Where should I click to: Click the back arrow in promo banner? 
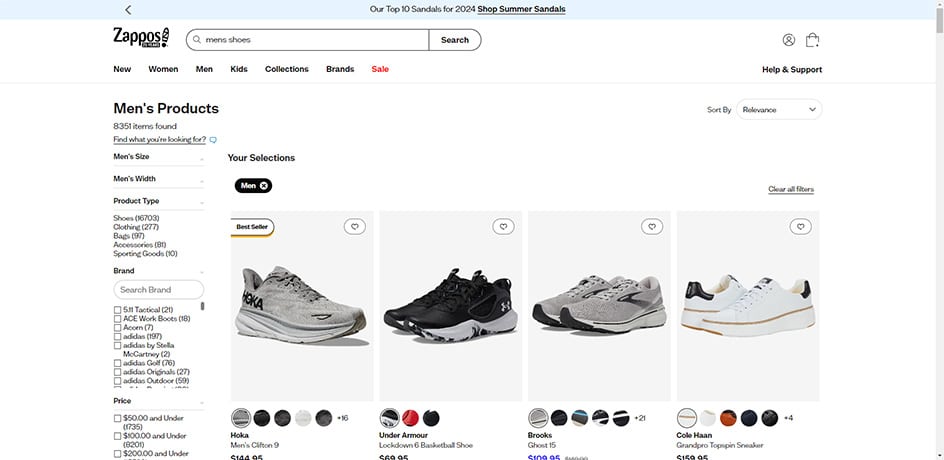coord(128,10)
